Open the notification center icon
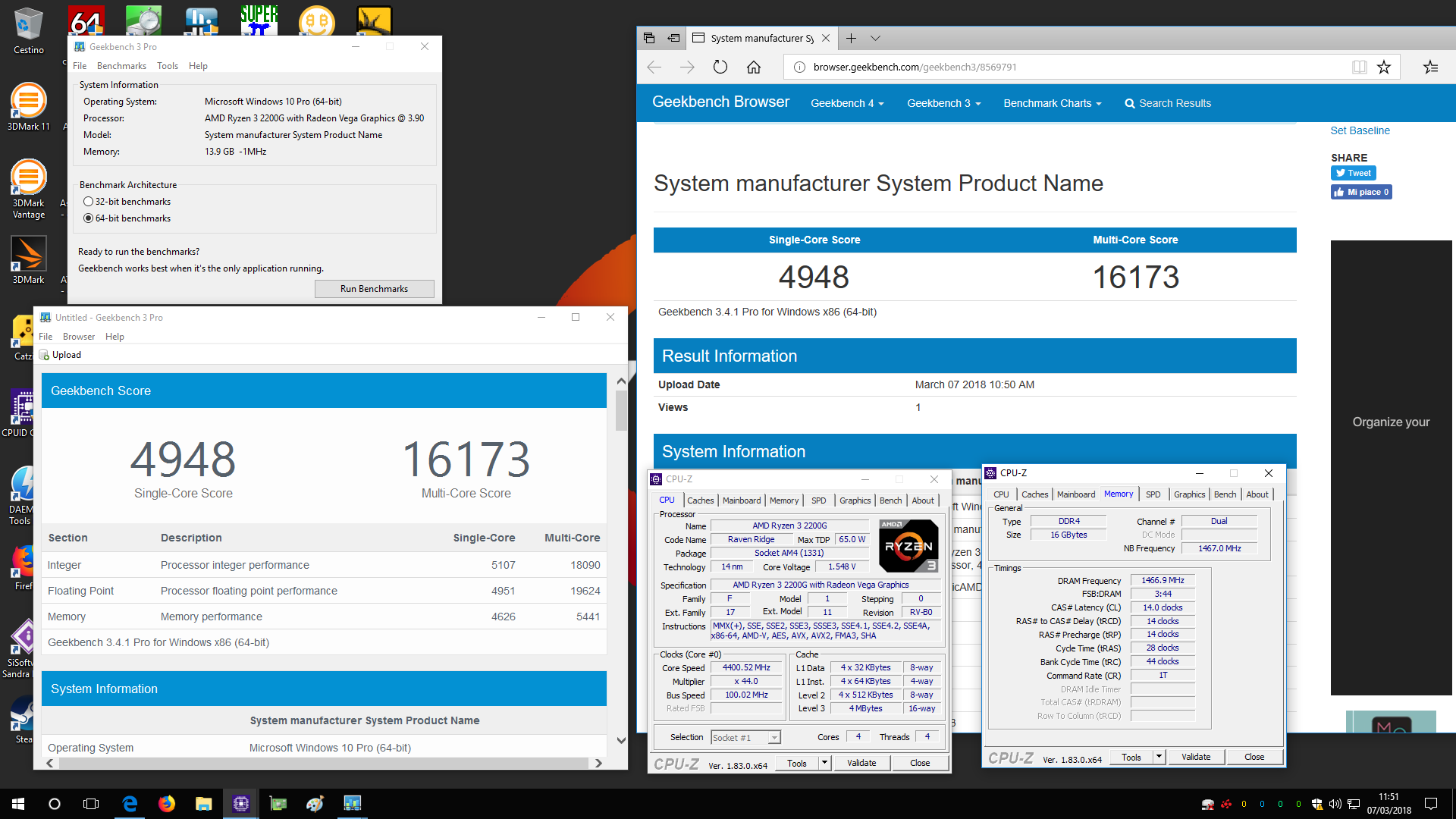Screen dimensions: 1456x819 coord(1431,804)
